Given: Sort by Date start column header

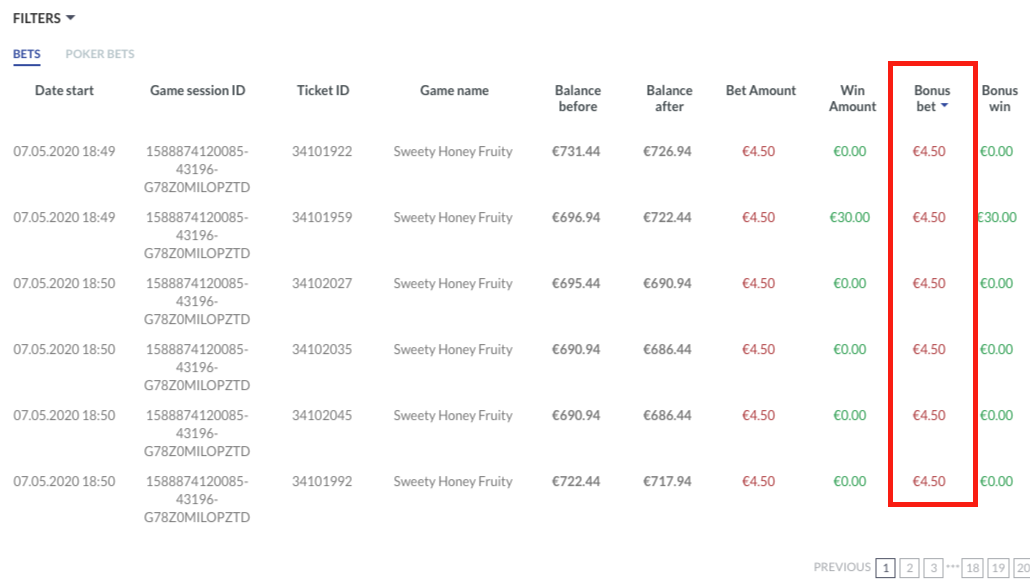Looking at the screenshot, I should click(x=64, y=91).
